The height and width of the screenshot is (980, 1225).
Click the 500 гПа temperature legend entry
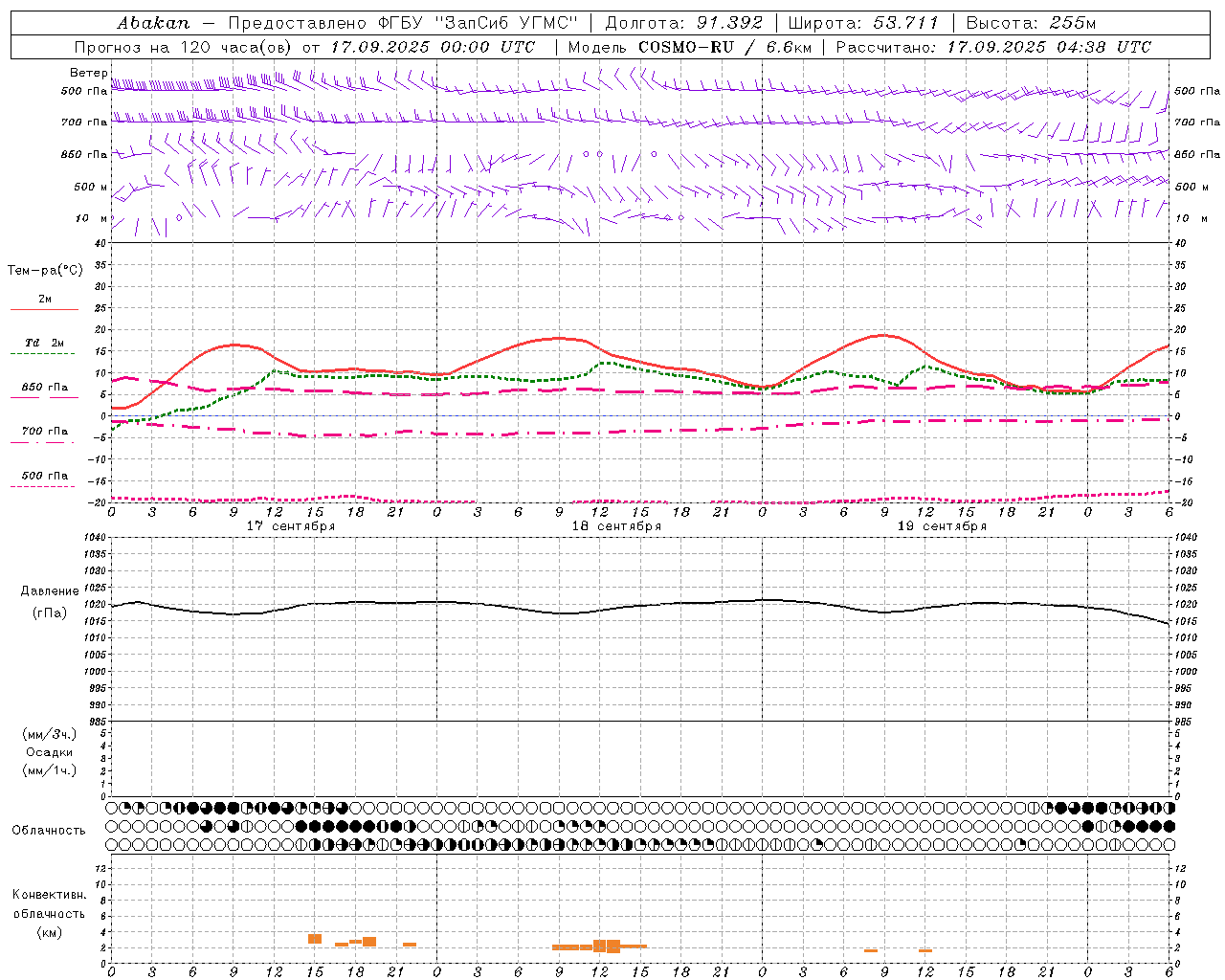coord(45,476)
